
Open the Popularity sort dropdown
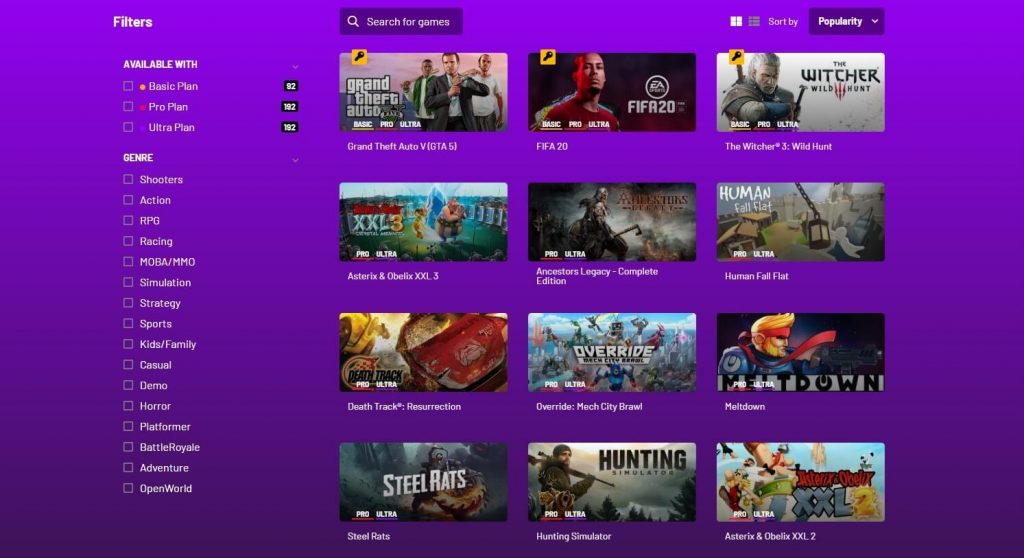(846, 22)
